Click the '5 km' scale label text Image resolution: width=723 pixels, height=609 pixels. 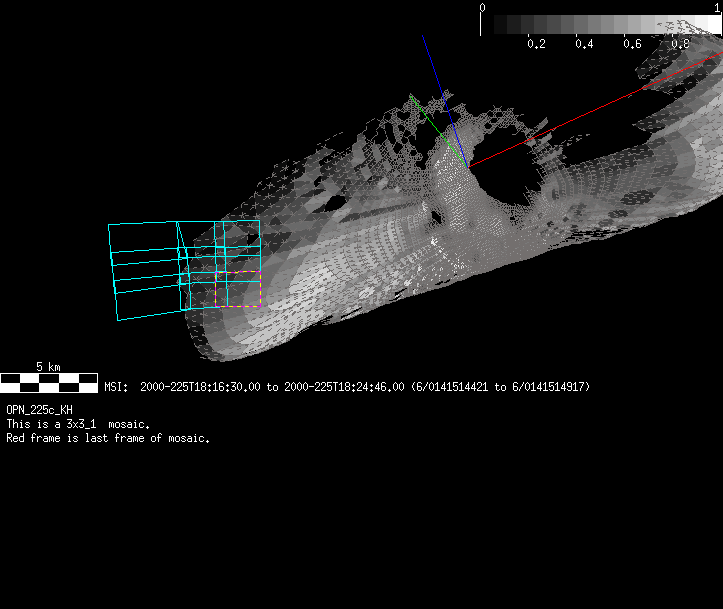(48, 367)
